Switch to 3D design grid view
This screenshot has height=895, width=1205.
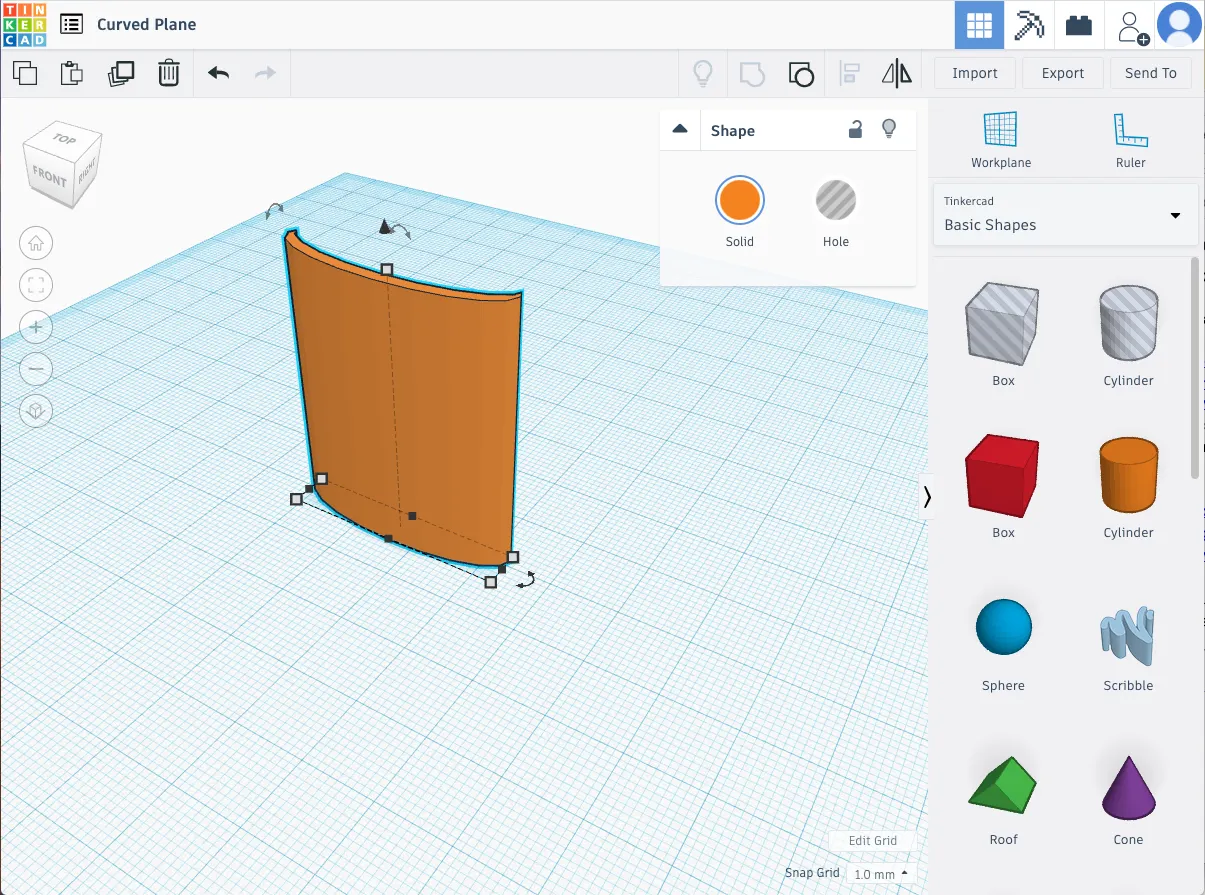coord(979,25)
